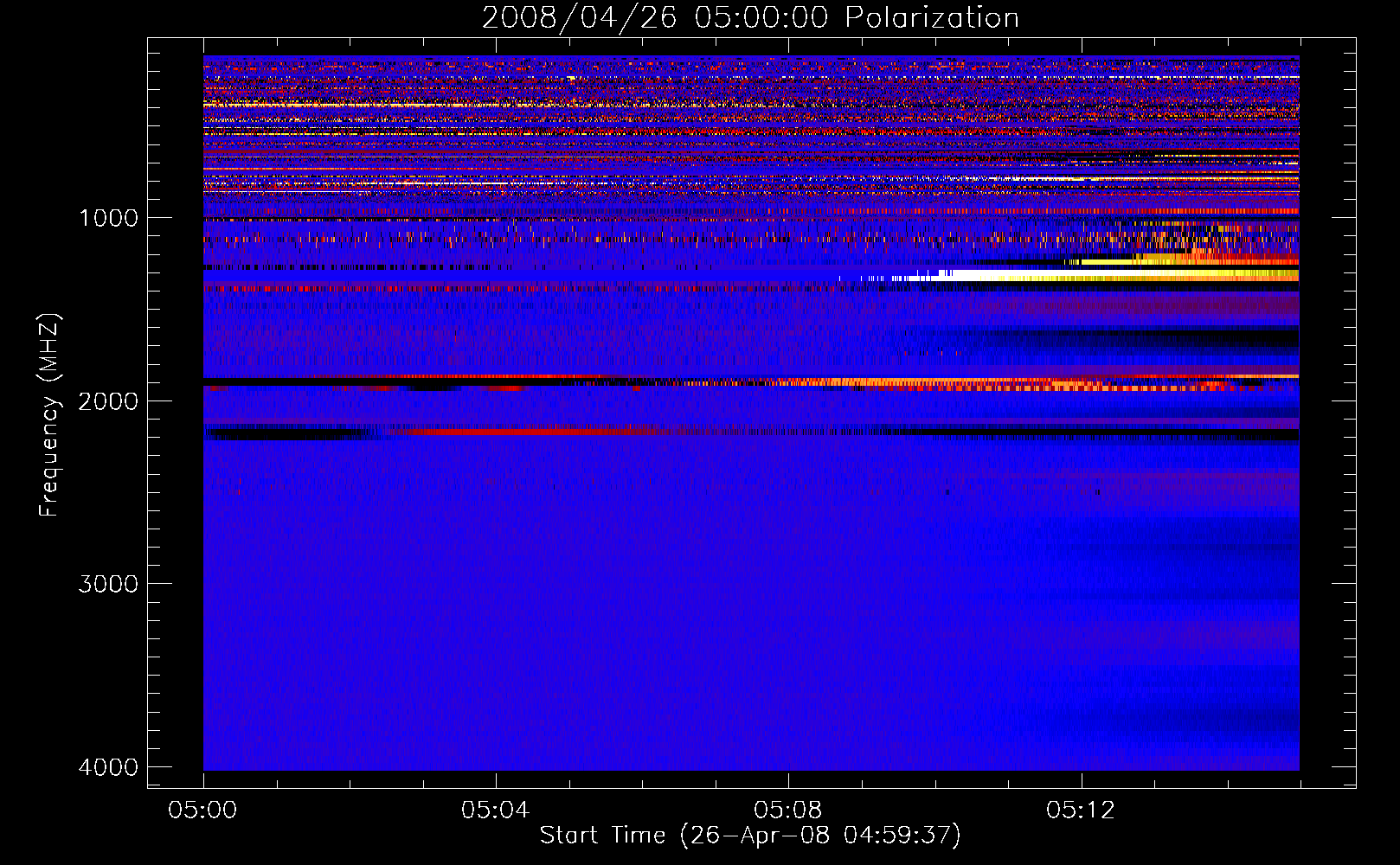Click the 3000 frequency tick label
The height and width of the screenshot is (865, 1400).
(108, 584)
